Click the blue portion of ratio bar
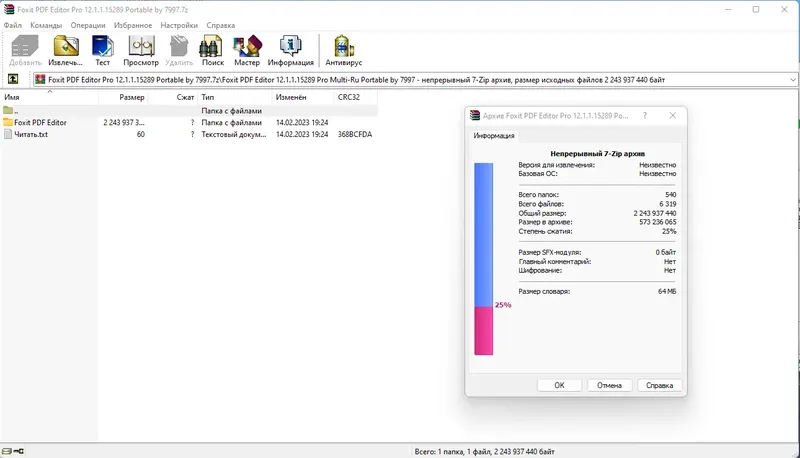This screenshot has height=458, width=800. pyautogui.click(x=484, y=235)
